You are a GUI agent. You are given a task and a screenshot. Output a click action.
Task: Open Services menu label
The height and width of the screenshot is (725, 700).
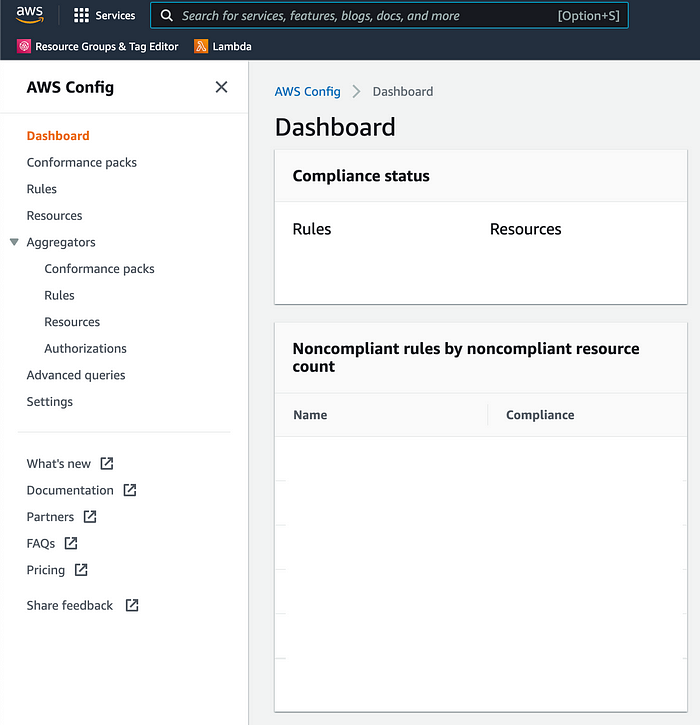pyautogui.click(x=115, y=15)
